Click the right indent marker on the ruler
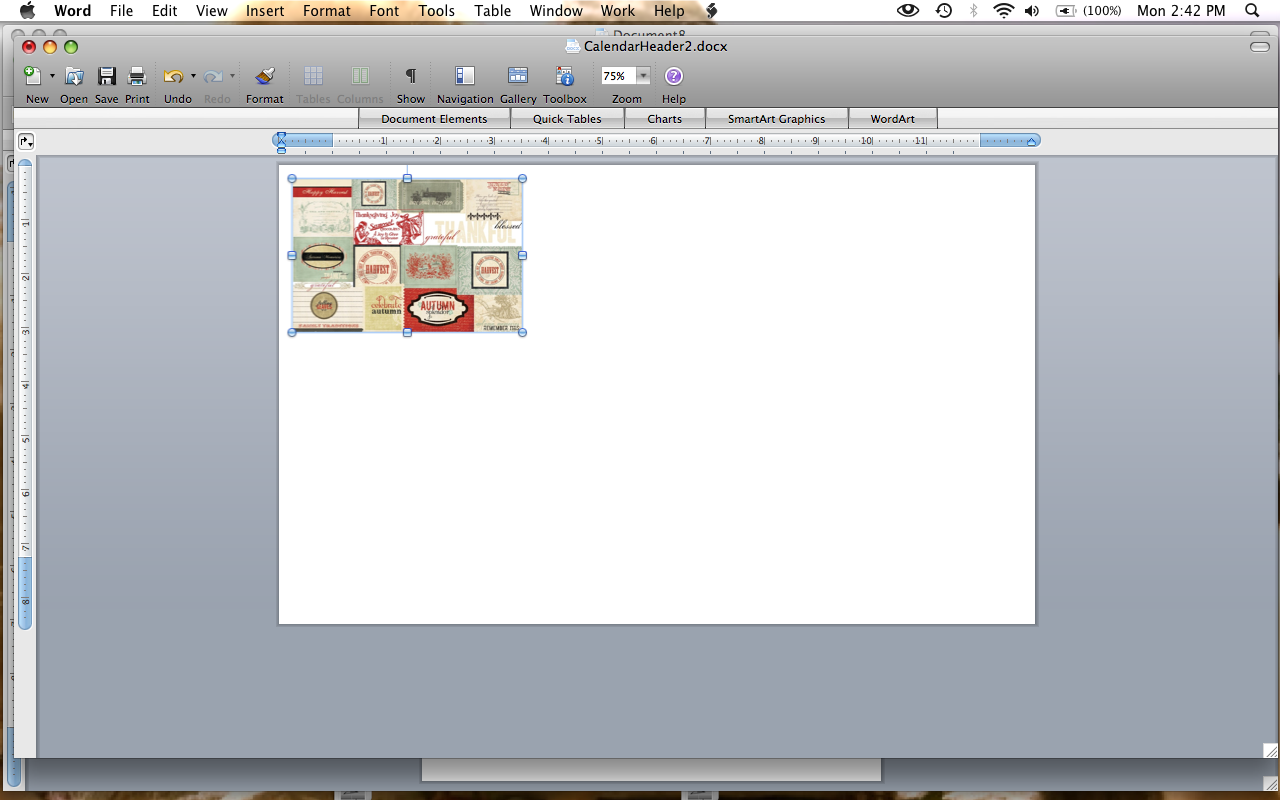This screenshot has width=1280, height=800. (x=1031, y=141)
